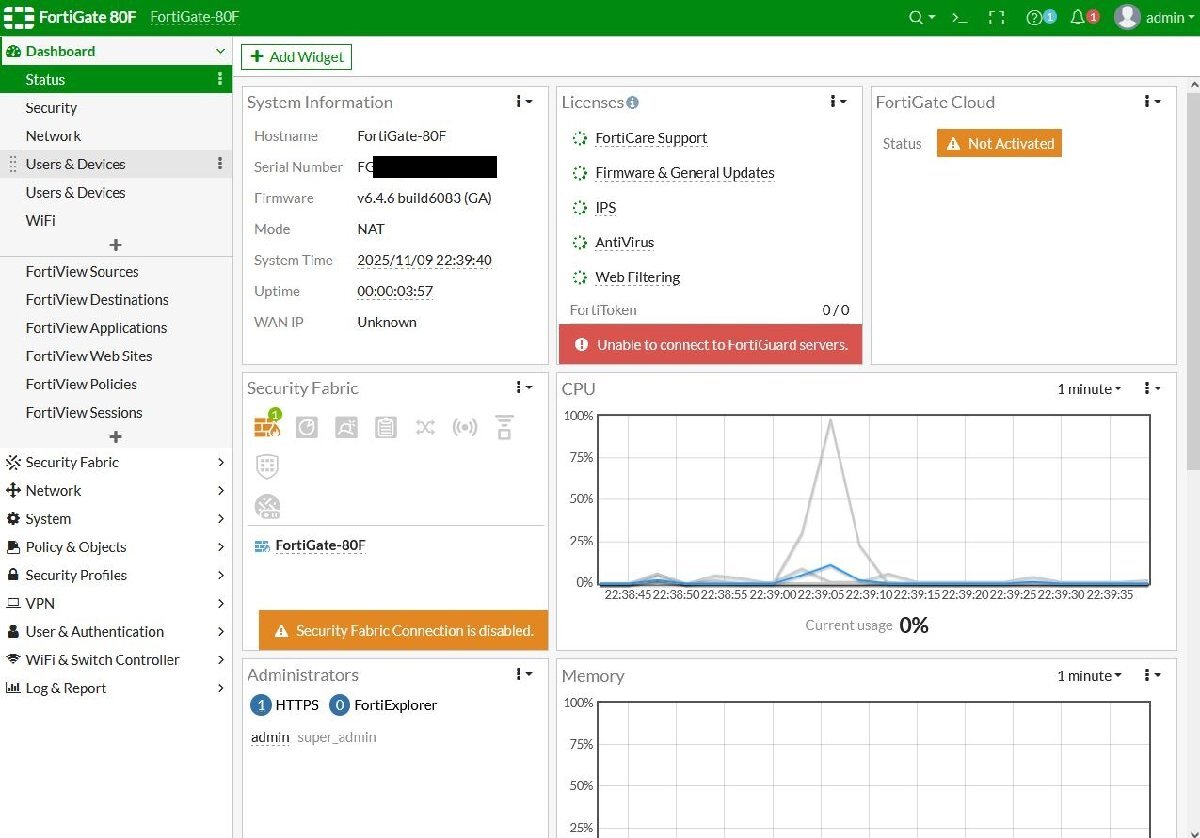The image size is (1200, 838).
Task: Click the Licenses info icon
Action: pyautogui.click(x=633, y=103)
